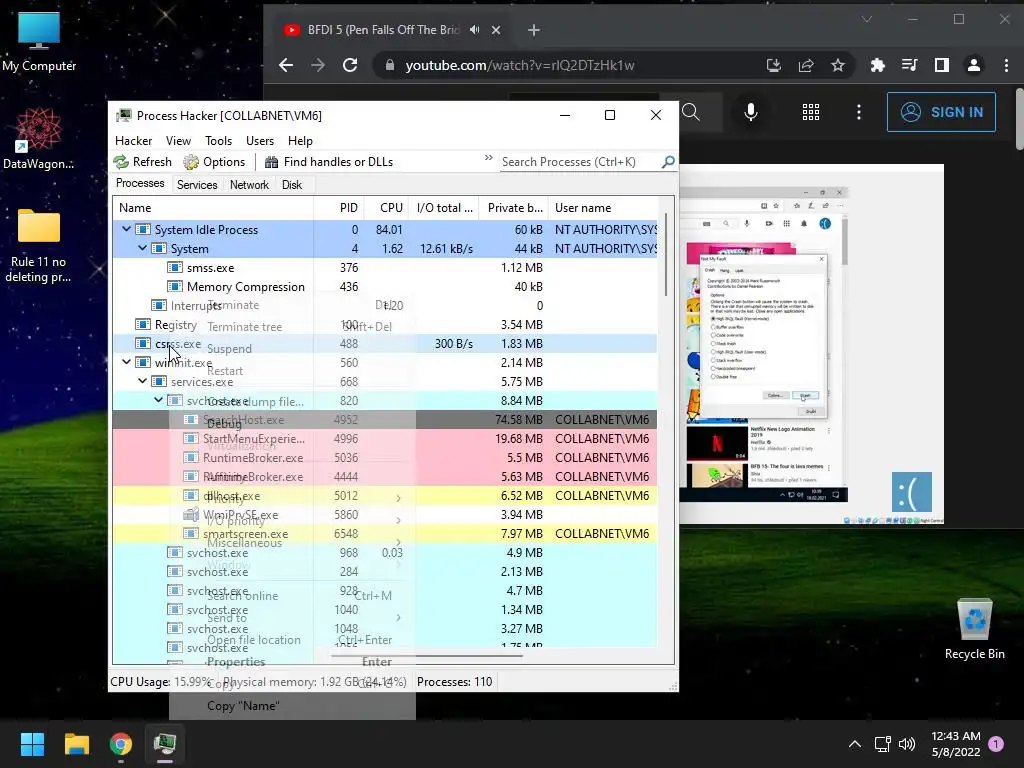This screenshot has width=1024, height=768.
Task: Select the Memory Compression process
Action: (385, 286)
